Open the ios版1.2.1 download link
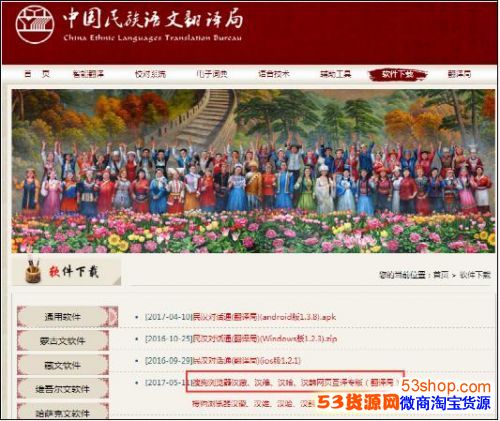Image resolution: width=500 pixels, height=421 pixels. [223, 361]
